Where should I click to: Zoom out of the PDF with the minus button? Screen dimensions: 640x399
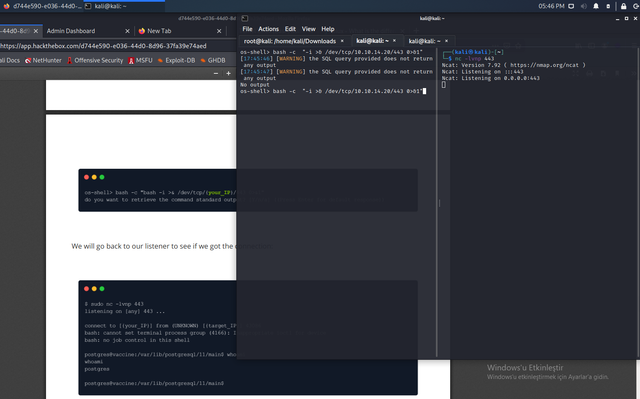point(216,73)
